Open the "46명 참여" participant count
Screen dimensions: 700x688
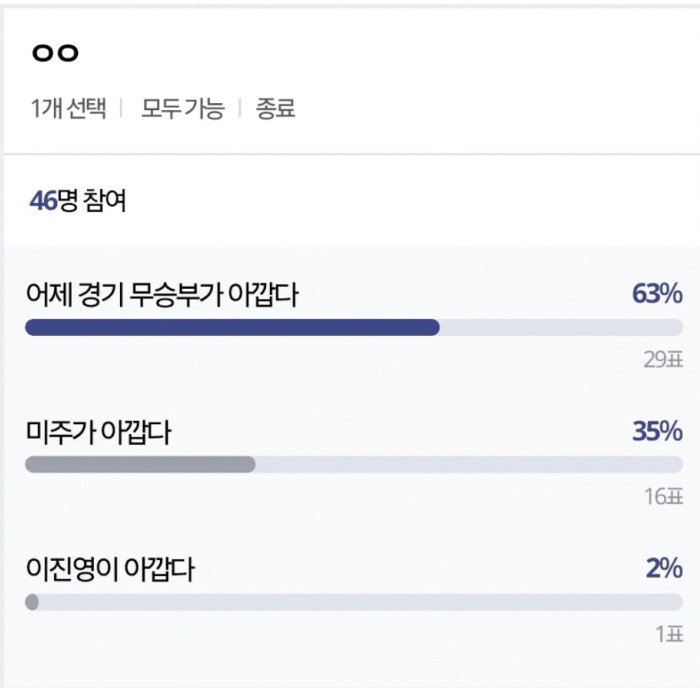pyautogui.click(x=78, y=201)
